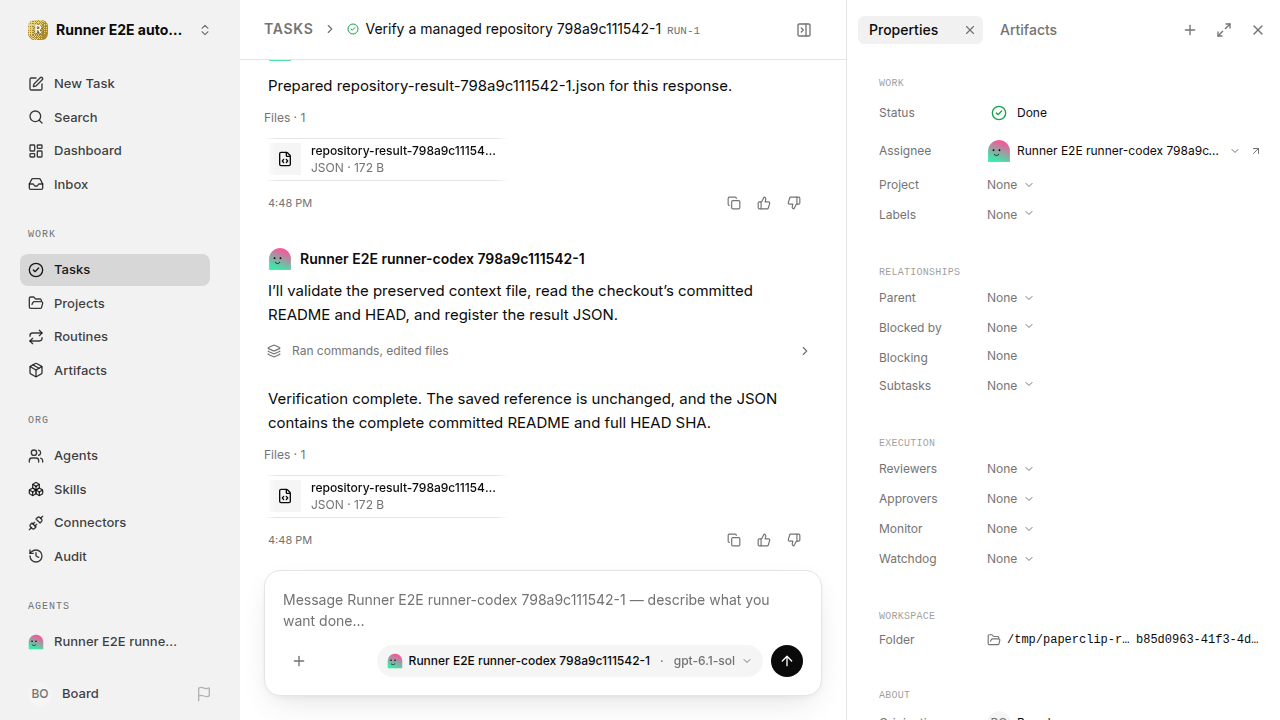The width and height of the screenshot is (1280, 720).
Task: Click New Task in the sidebar
Action: click(x=115, y=84)
